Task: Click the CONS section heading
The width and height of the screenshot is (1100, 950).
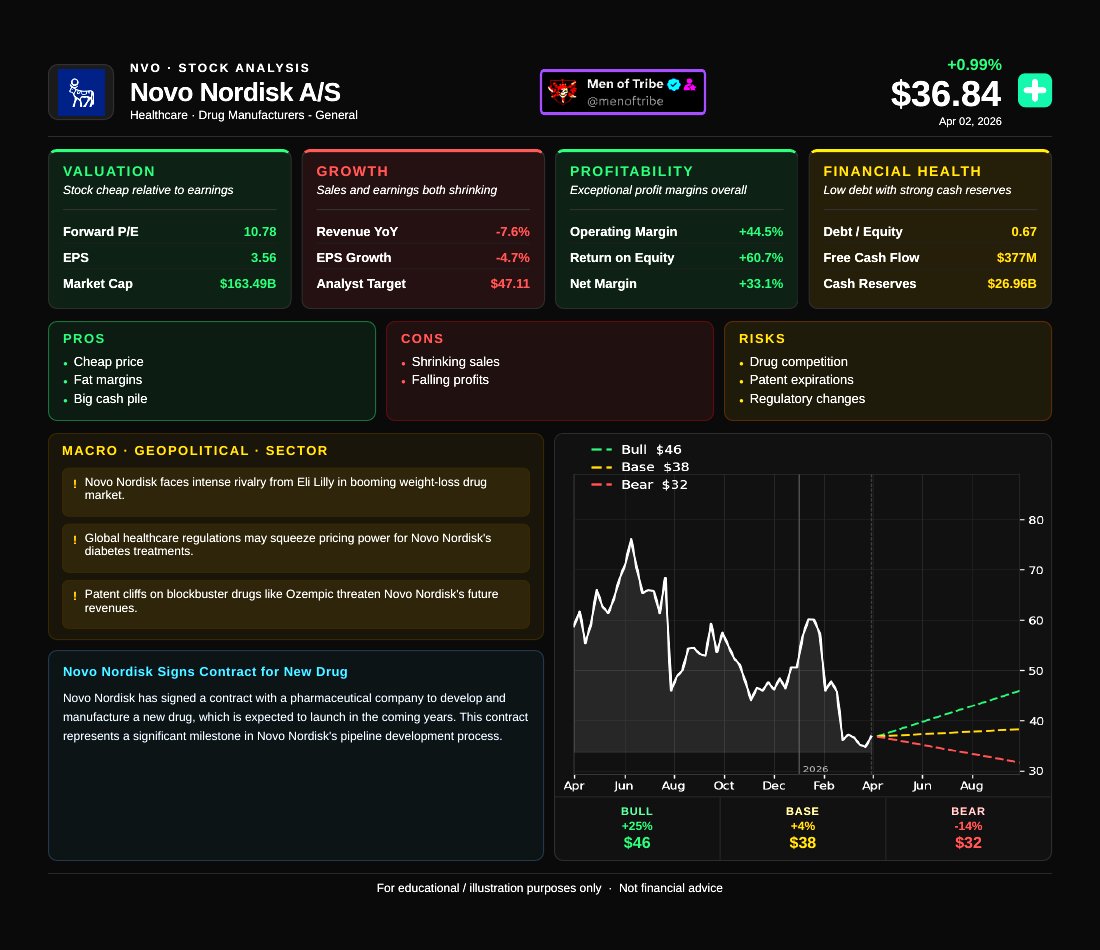Action: click(422, 338)
